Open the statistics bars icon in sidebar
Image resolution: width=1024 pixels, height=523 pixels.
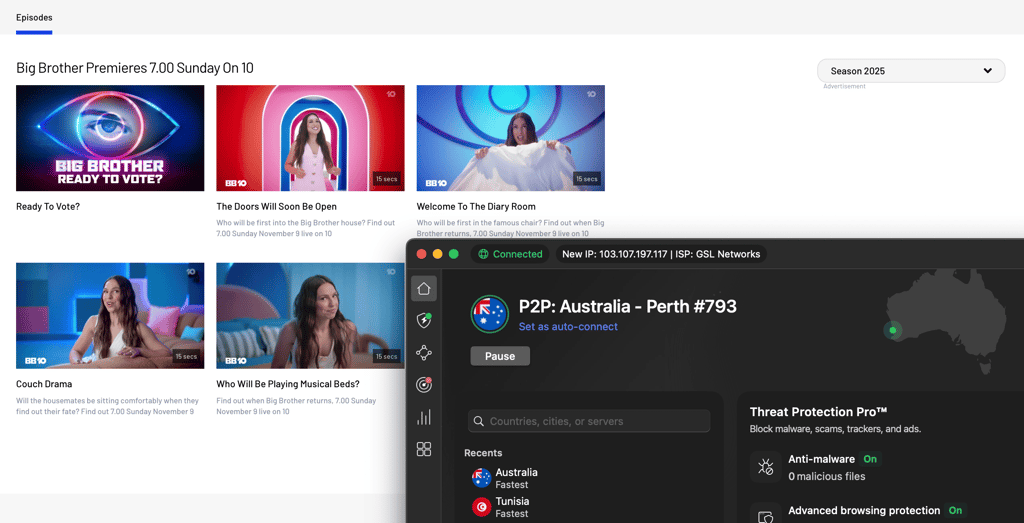coord(424,417)
